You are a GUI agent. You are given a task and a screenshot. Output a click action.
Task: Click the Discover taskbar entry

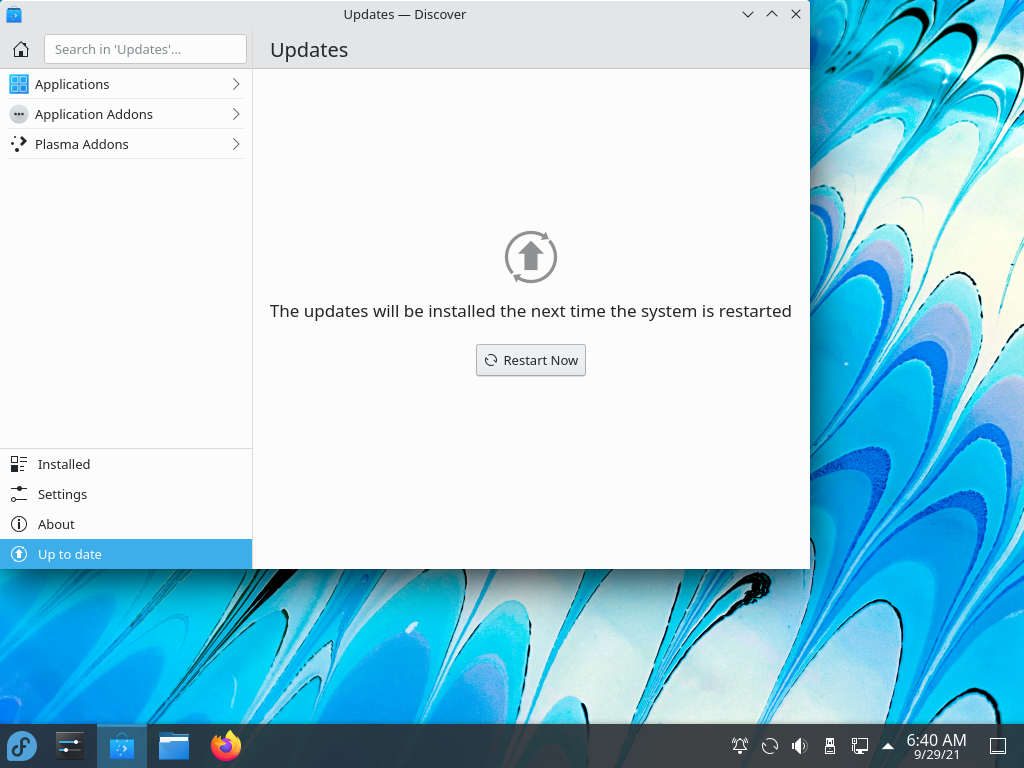(x=122, y=746)
